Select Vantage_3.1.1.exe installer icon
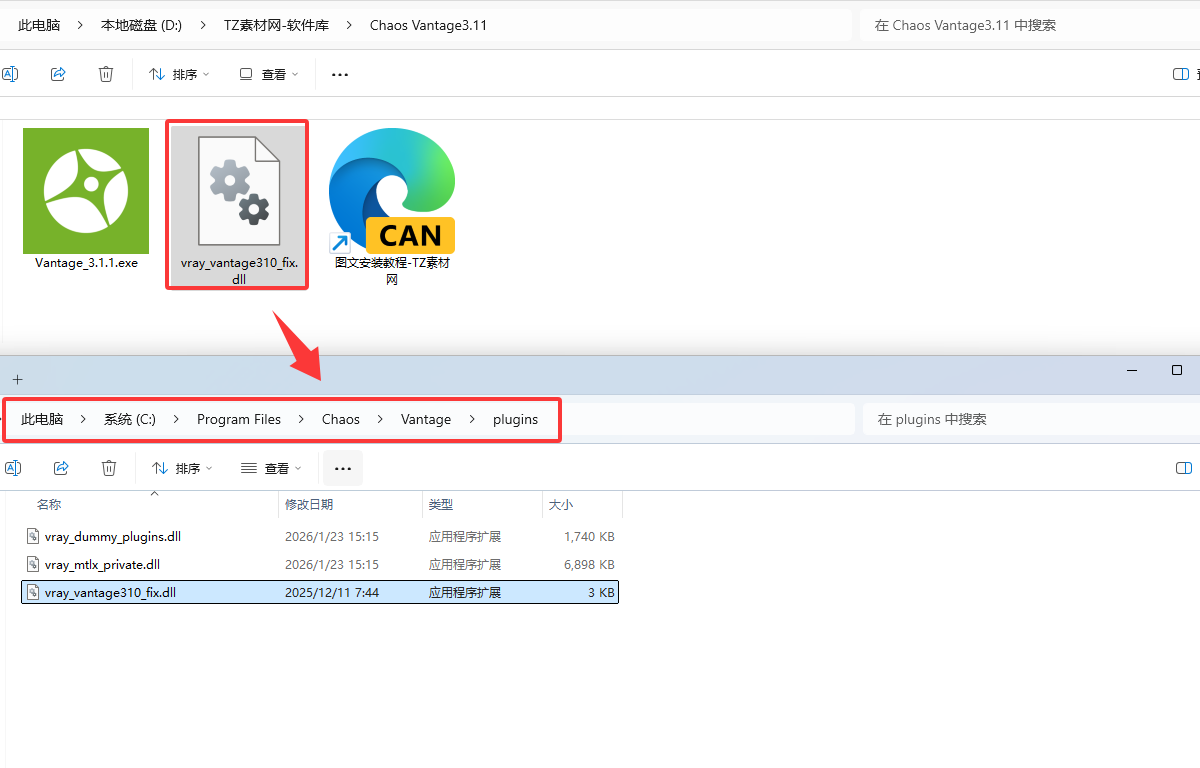The width and height of the screenshot is (1200, 768). 86,190
